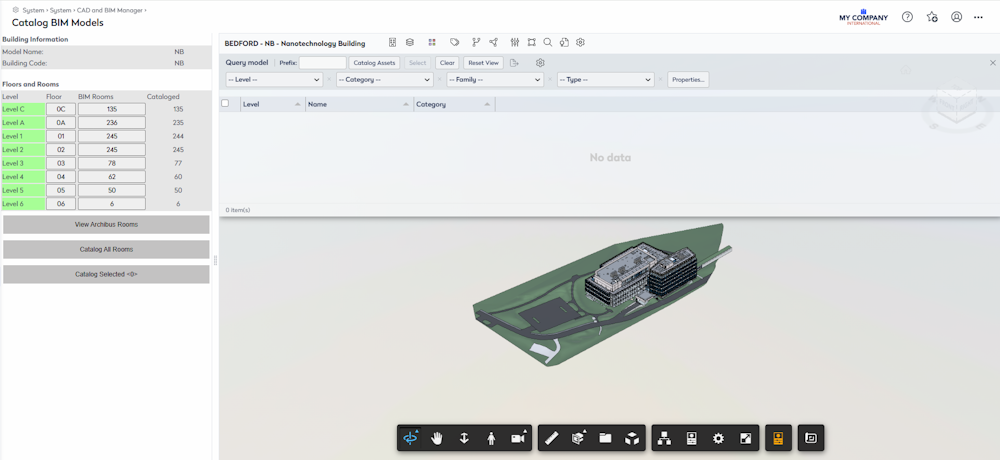Open the Category filter dropdown
1000x460 pixels.
385,80
